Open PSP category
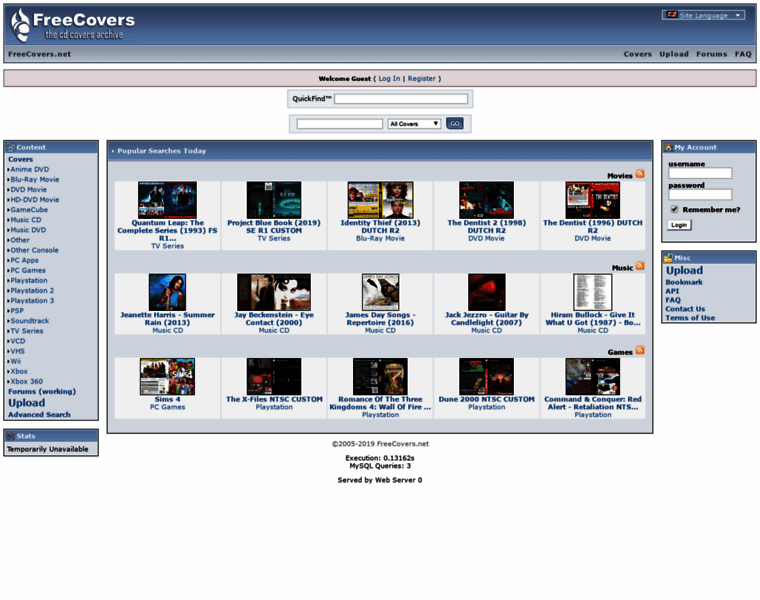 17,311
